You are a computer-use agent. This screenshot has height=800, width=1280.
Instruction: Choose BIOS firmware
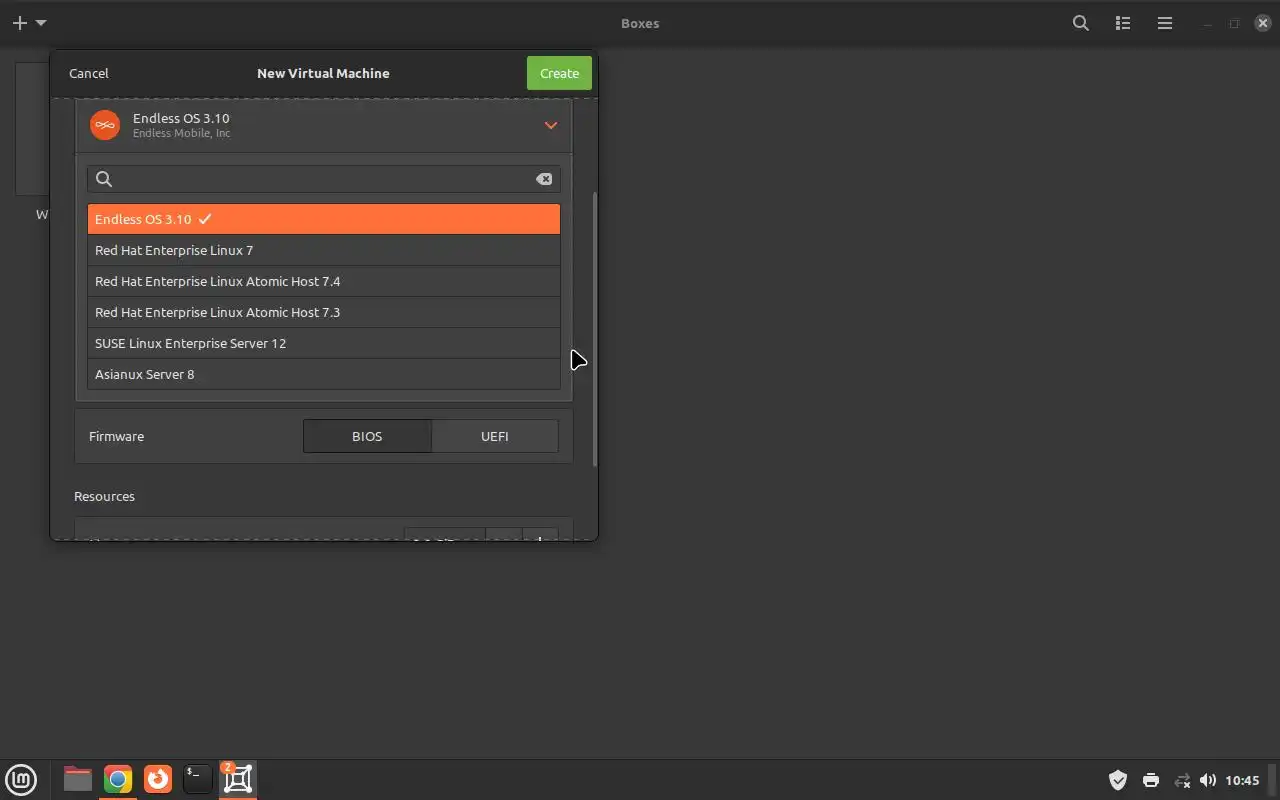[367, 436]
